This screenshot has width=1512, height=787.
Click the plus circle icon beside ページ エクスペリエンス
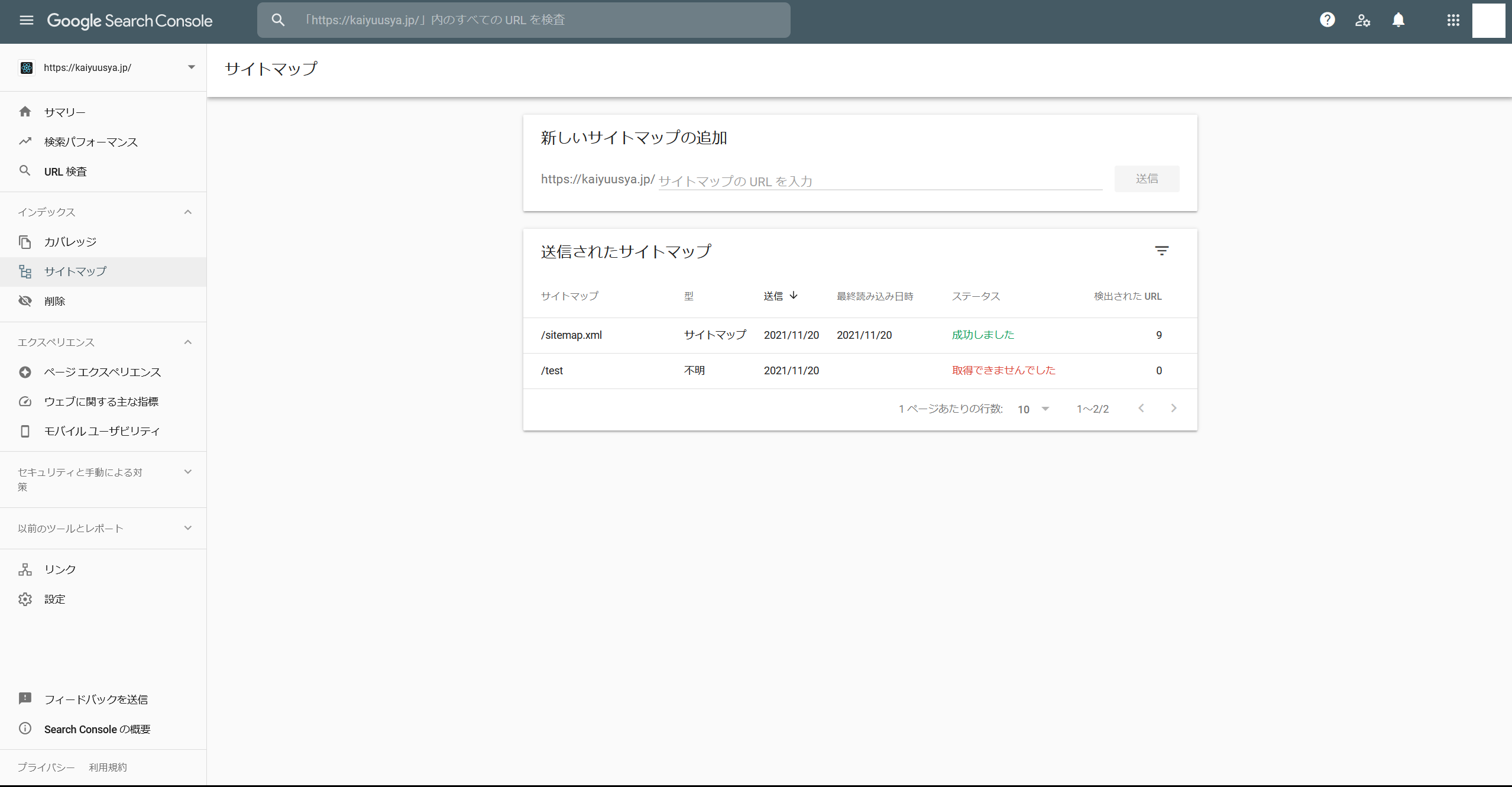(x=25, y=372)
